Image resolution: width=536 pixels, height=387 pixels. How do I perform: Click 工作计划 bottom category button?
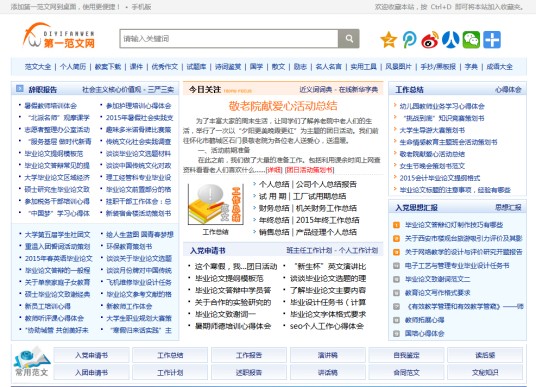point(170,372)
